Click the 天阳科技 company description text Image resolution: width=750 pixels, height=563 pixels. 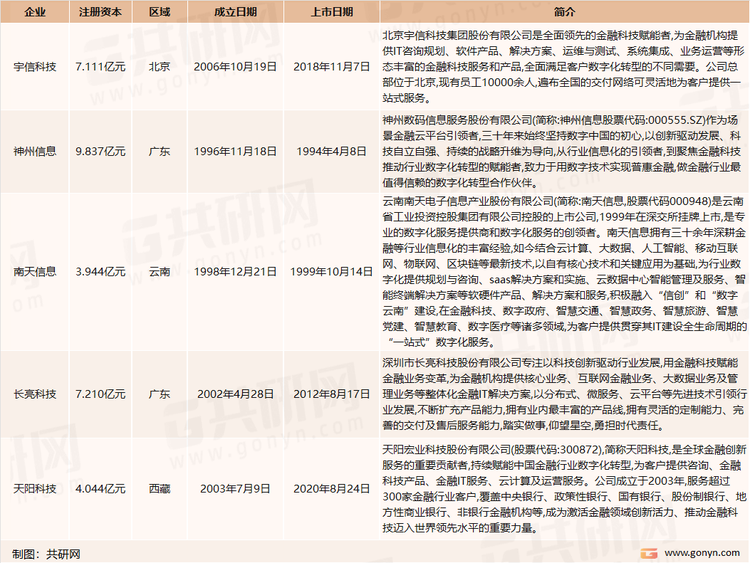pyautogui.click(x=563, y=489)
